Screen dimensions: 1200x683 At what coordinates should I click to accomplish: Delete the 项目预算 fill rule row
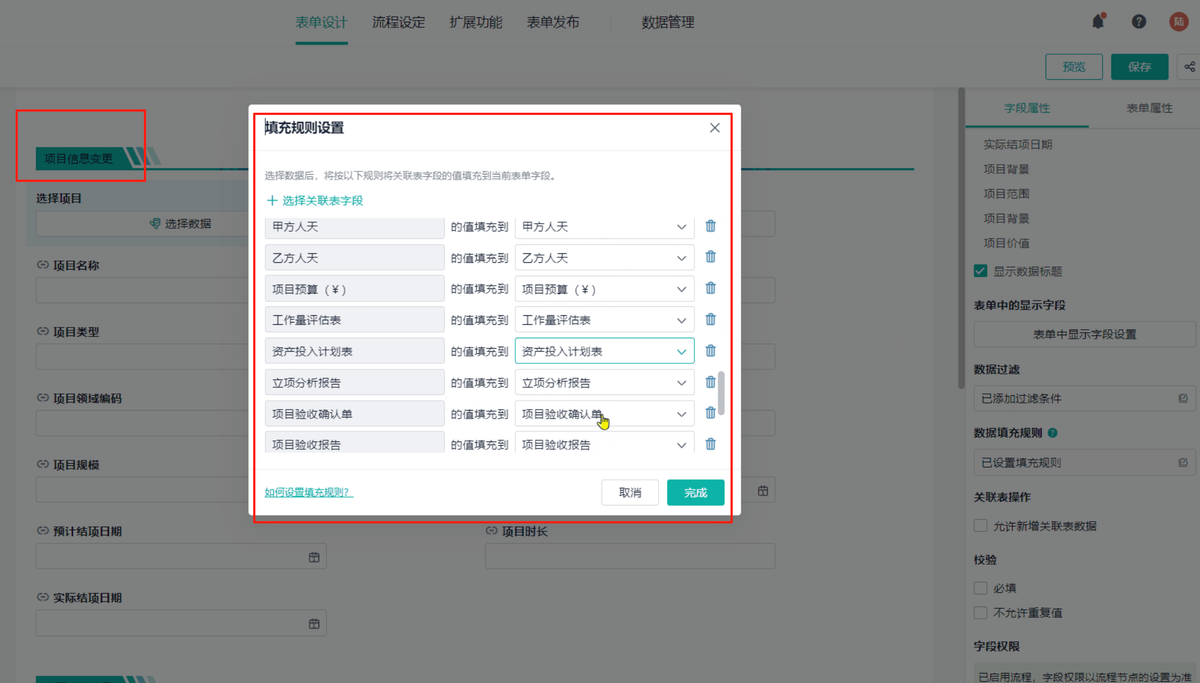coord(710,288)
